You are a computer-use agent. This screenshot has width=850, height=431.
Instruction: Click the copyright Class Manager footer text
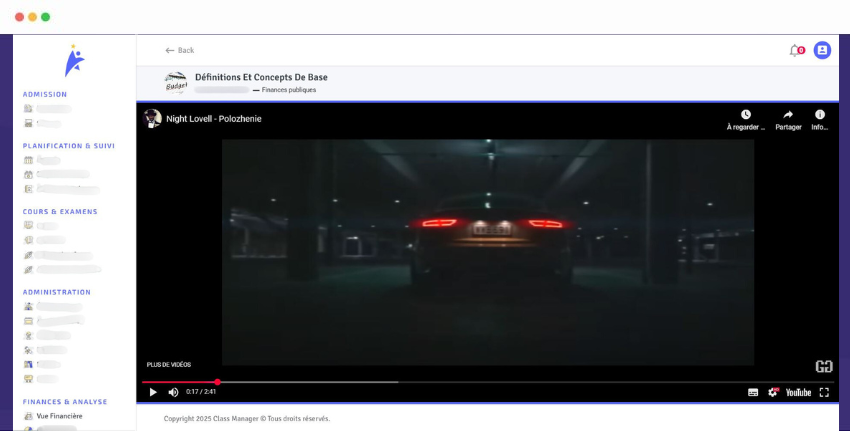pos(247,419)
